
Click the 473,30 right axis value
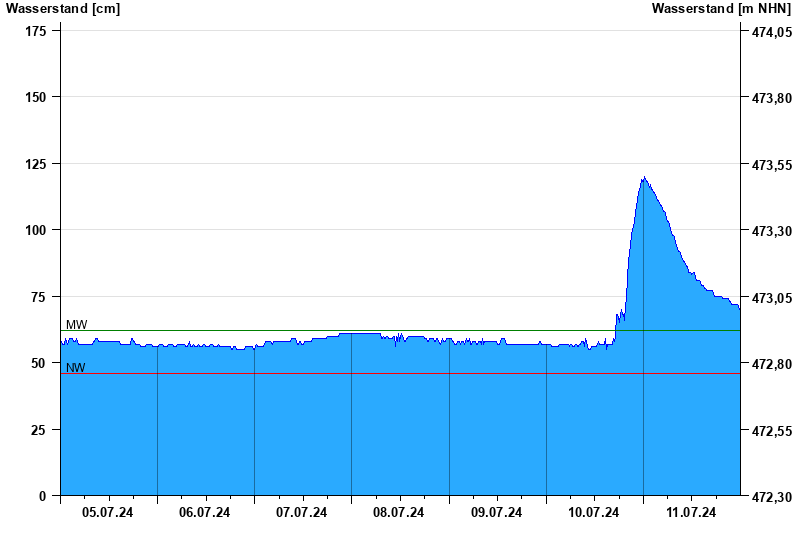(x=772, y=231)
